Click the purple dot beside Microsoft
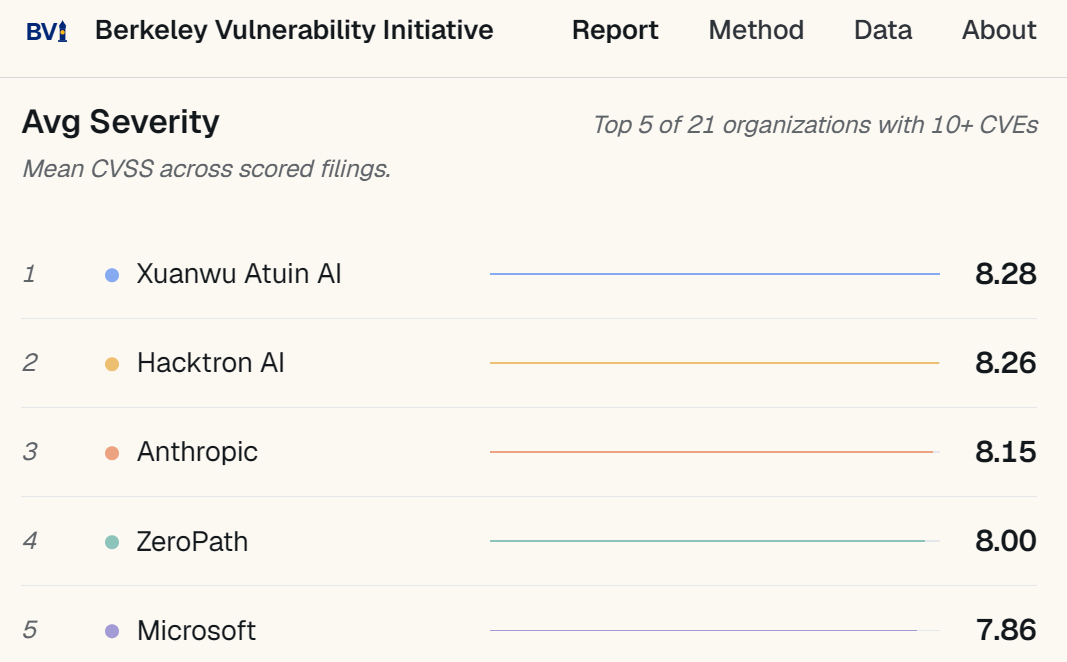This screenshot has height=662, width=1067. 112,631
